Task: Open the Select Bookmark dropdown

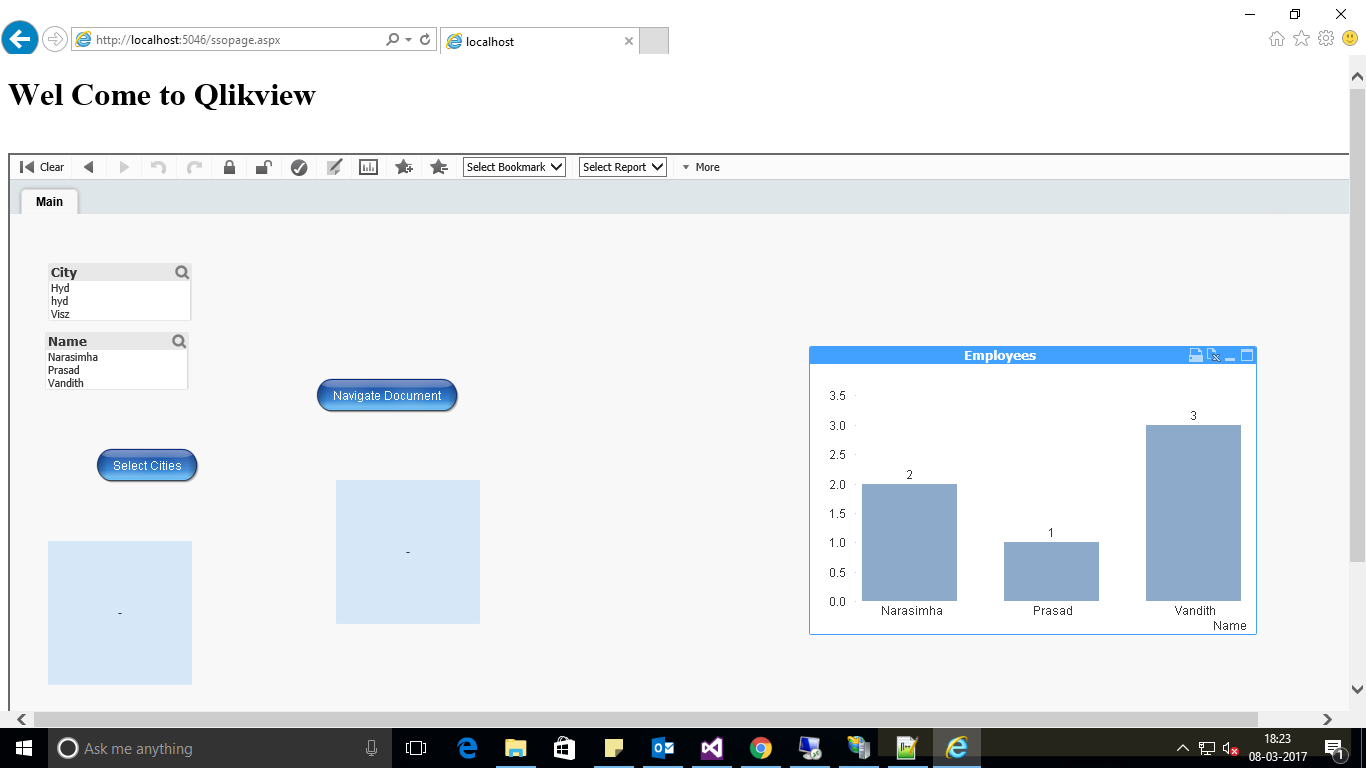Action: (x=514, y=167)
